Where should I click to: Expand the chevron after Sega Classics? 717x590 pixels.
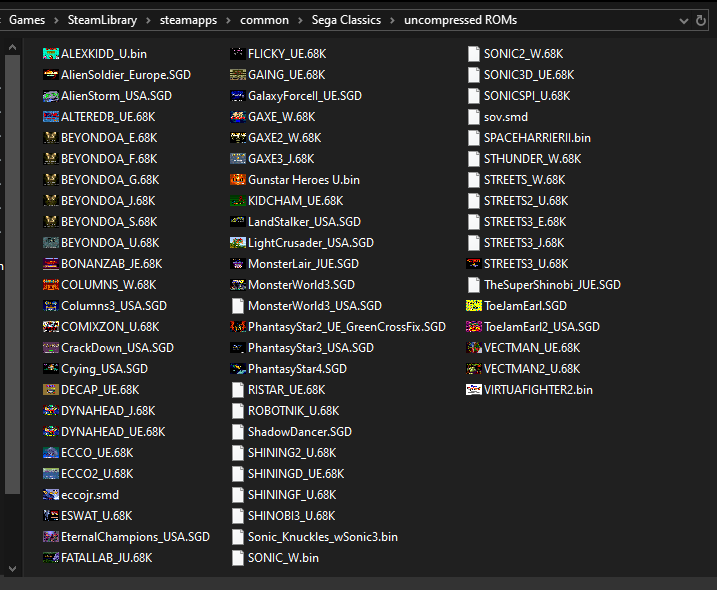(392, 21)
